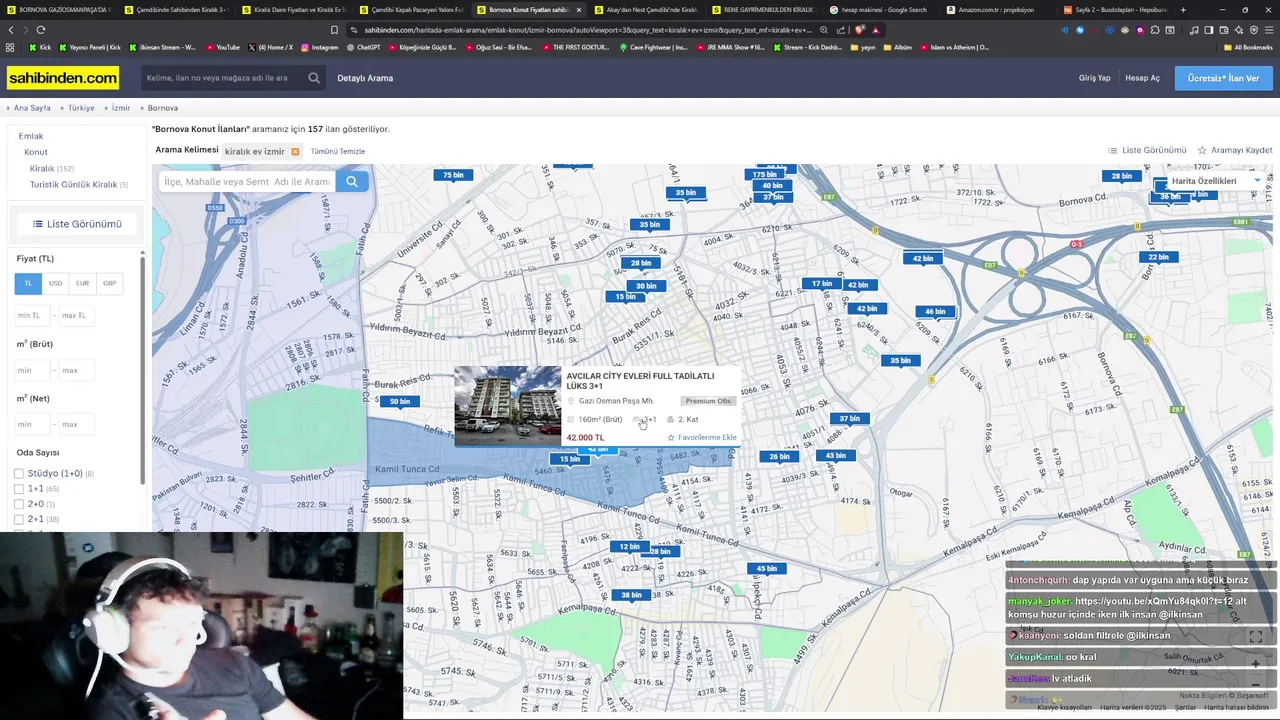Screen dimensions: 1280x720
Task: Click the Brave VPN shield icon
Action: [1253, 30]
